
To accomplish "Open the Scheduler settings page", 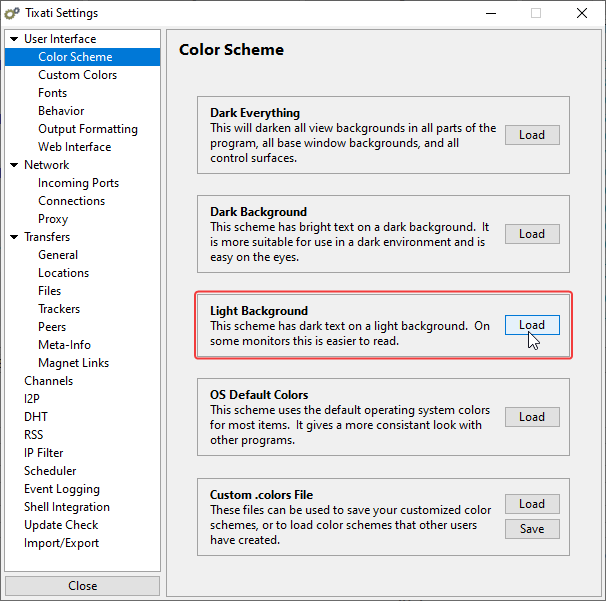I will [50, 471].
